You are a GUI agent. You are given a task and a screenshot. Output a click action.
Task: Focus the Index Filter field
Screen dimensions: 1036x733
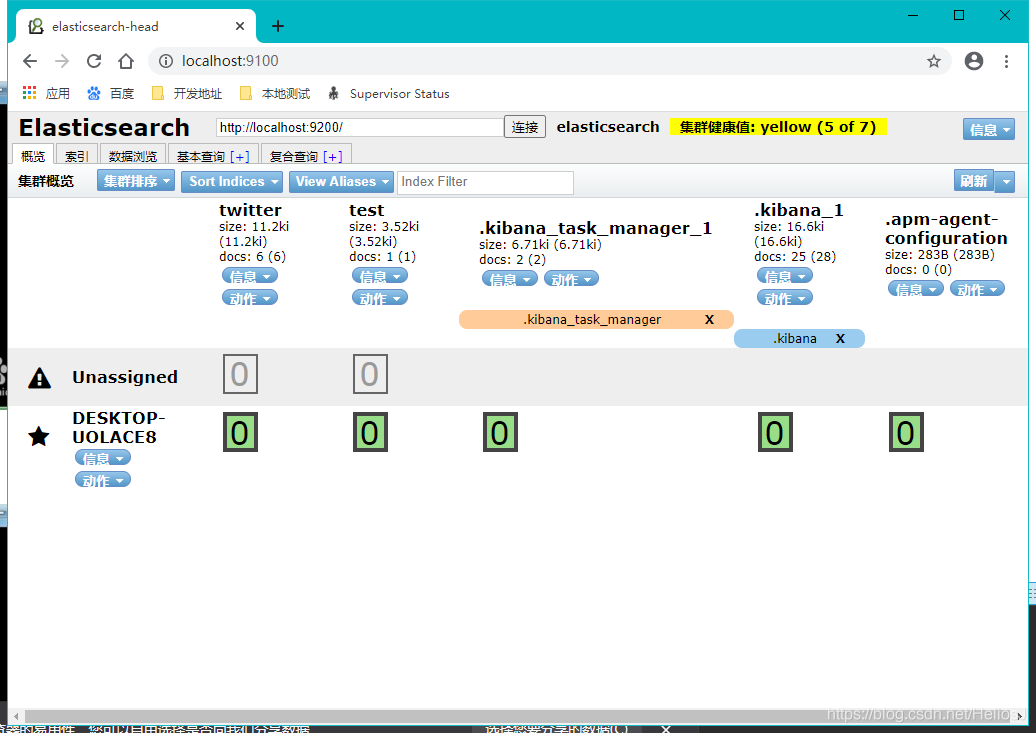coord(485,182)
